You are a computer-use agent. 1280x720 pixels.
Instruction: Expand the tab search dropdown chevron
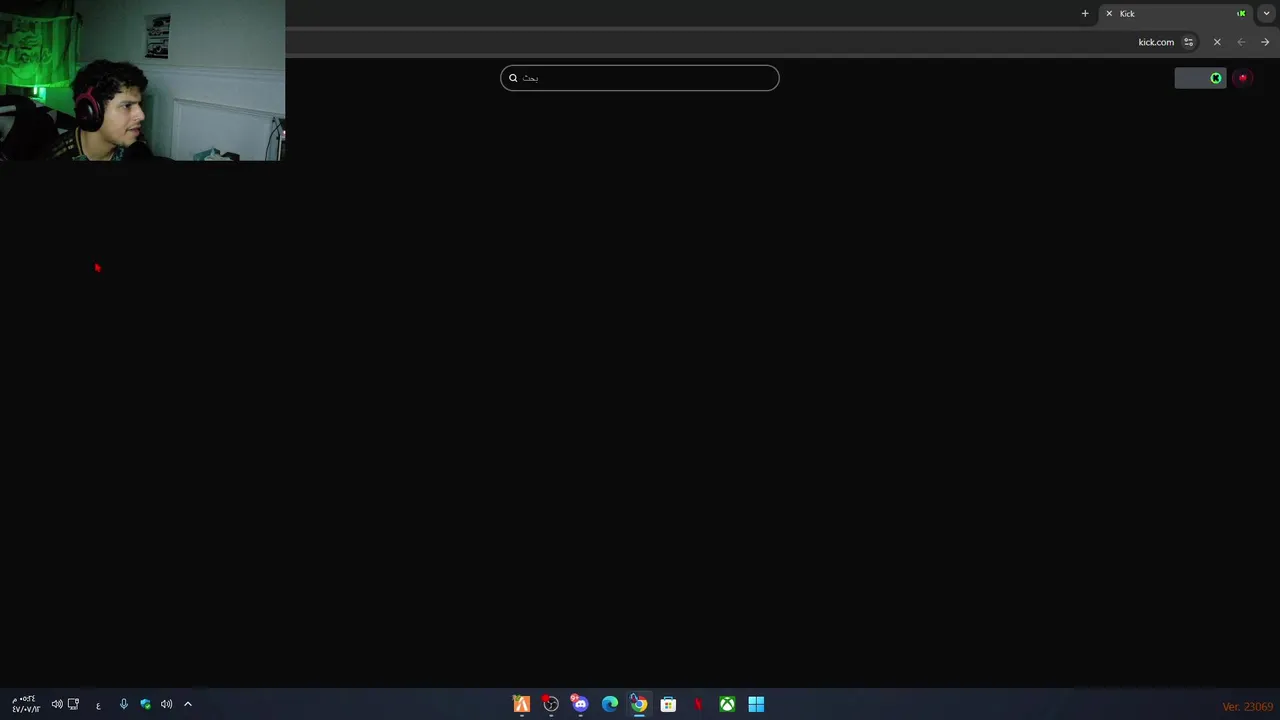tap(1267, 13)
